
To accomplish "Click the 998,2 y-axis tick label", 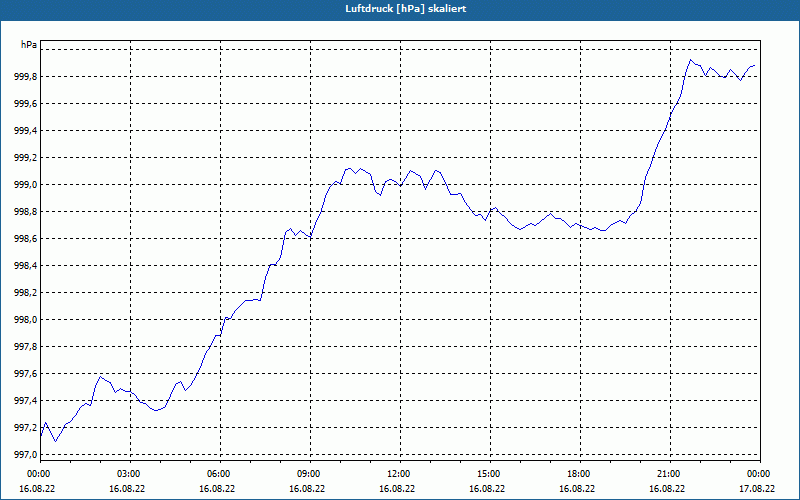I will (25, 293).
